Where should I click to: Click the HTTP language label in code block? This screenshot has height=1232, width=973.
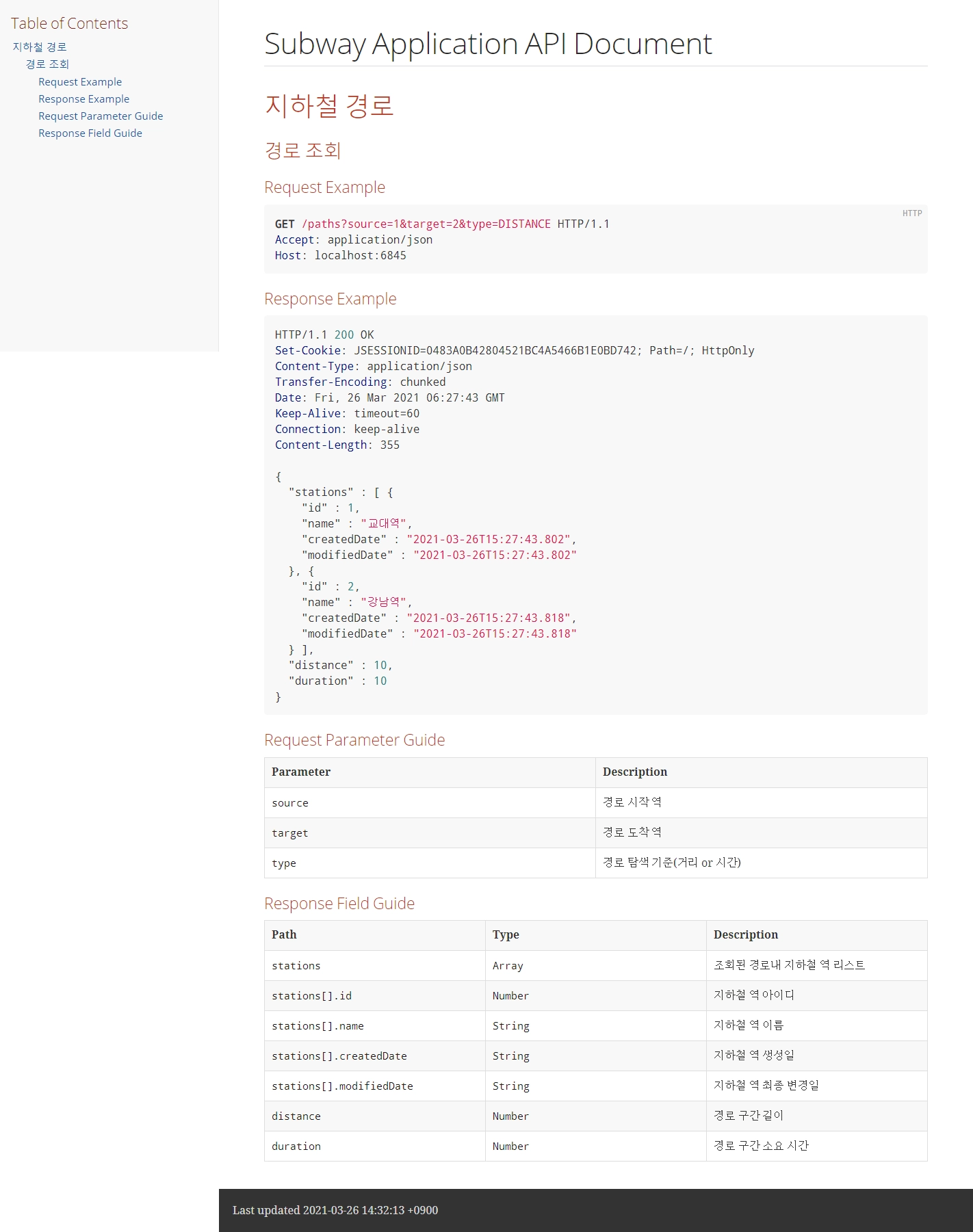point(911,213)
